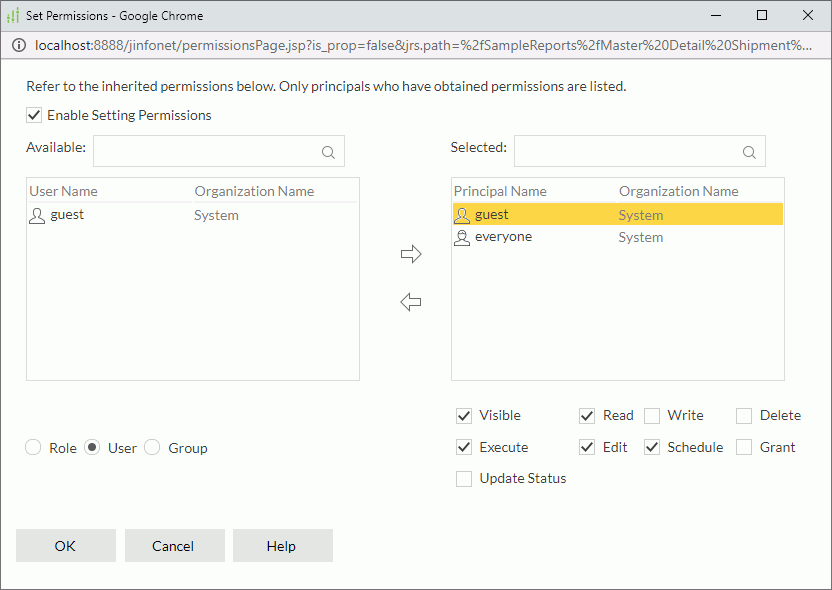
Task: Enable the Write permission checkbox
Action: pos(652,415)
